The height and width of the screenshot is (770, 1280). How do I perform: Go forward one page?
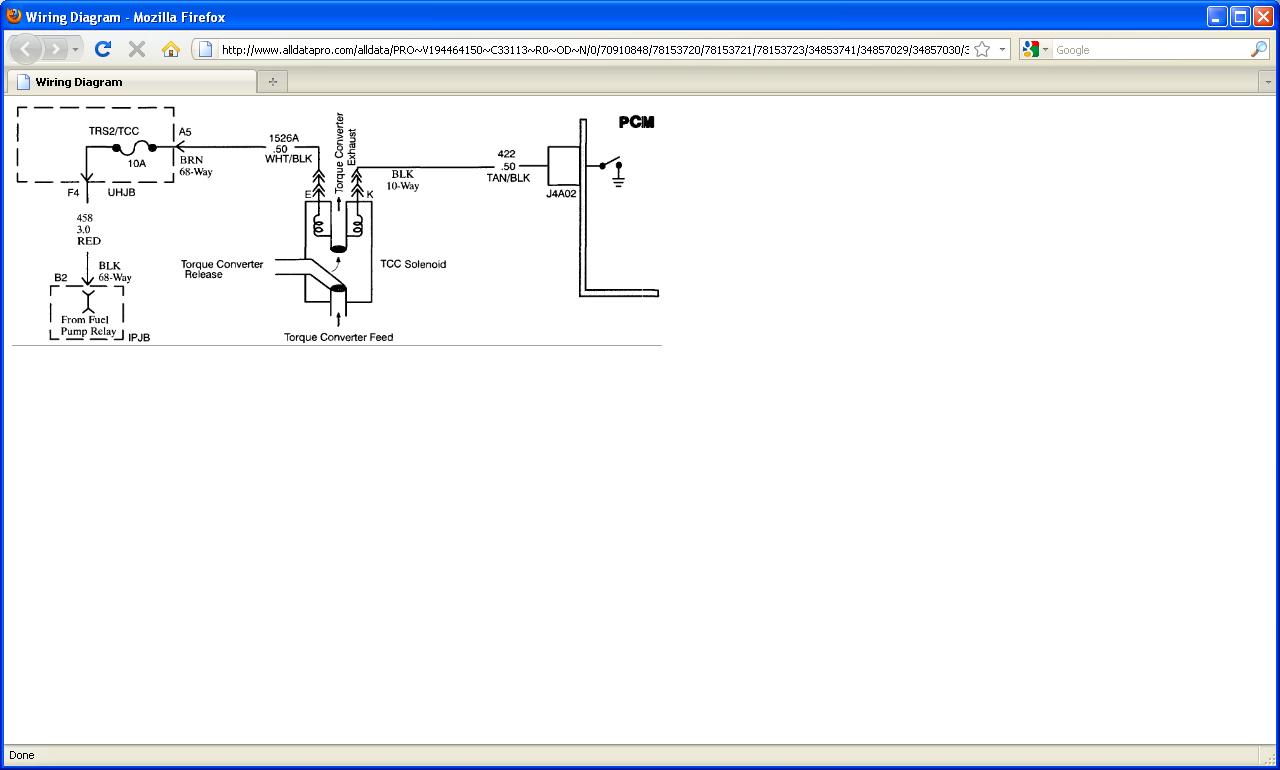click(55, 49)
